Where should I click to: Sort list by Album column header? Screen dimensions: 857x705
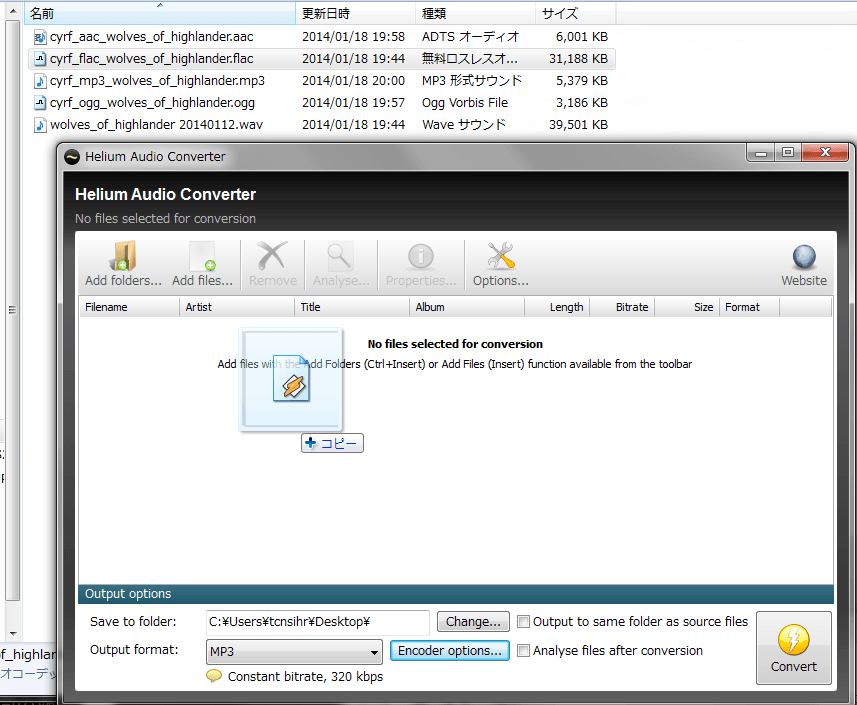pos(467,307)
